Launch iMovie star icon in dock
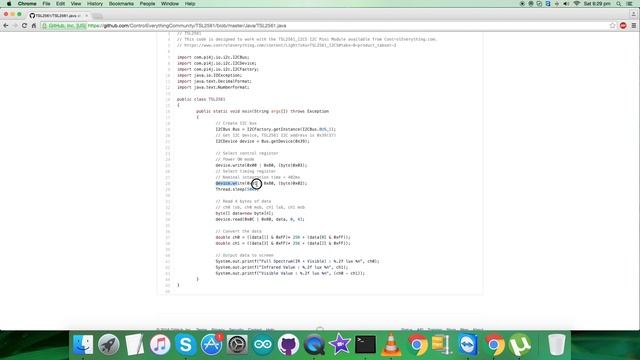 (340, 345)
